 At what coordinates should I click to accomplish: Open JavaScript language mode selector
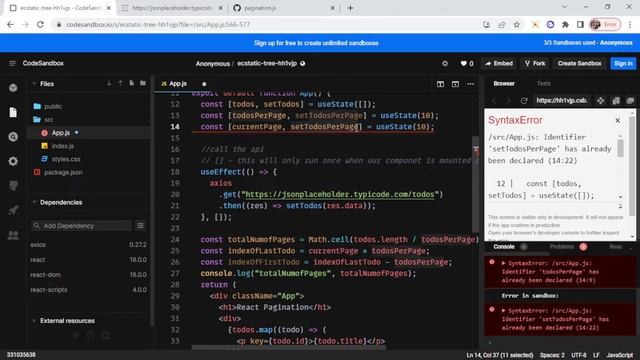point(620,355)
